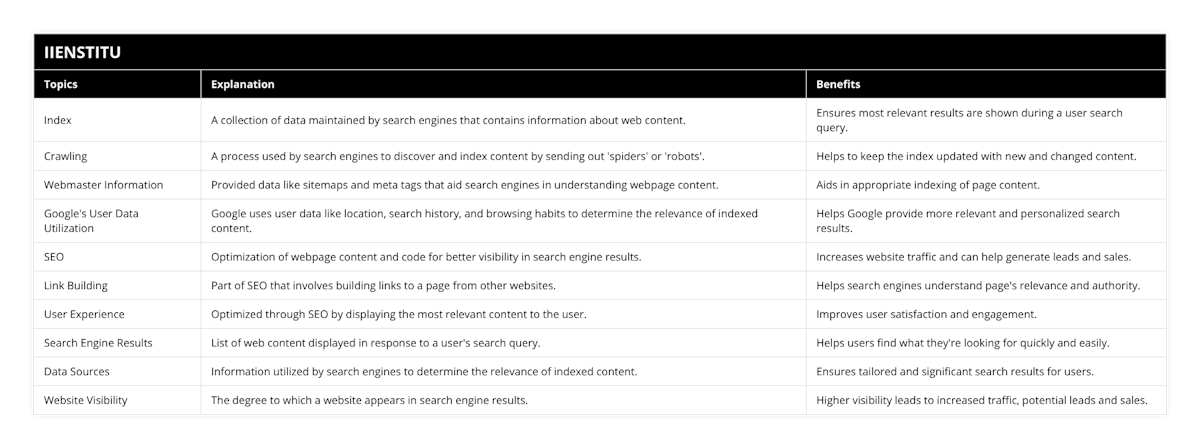
Task: Select the Webmaster Information topic
Action: 103,185
